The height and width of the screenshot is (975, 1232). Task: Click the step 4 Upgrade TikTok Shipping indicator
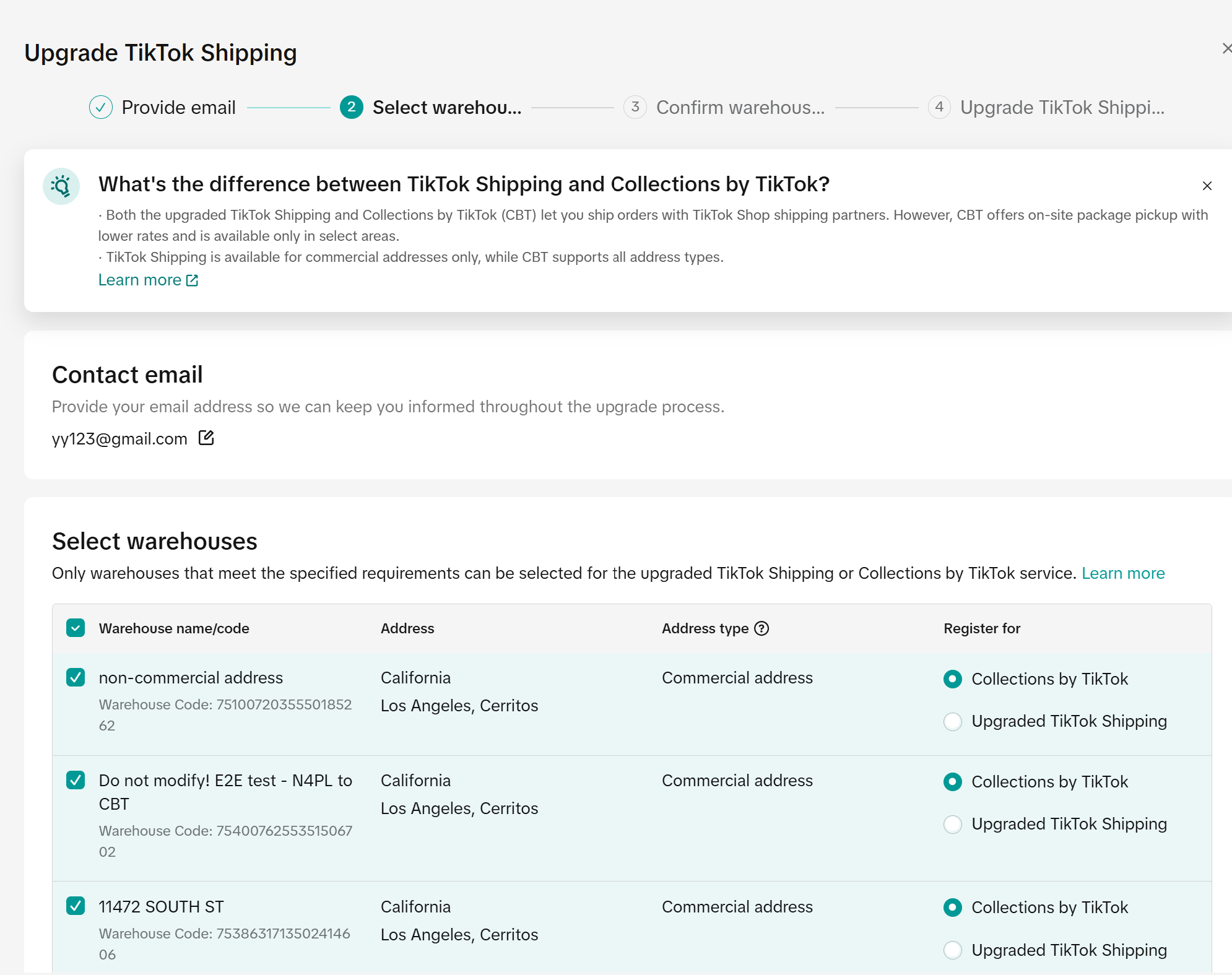click(939, 107)
